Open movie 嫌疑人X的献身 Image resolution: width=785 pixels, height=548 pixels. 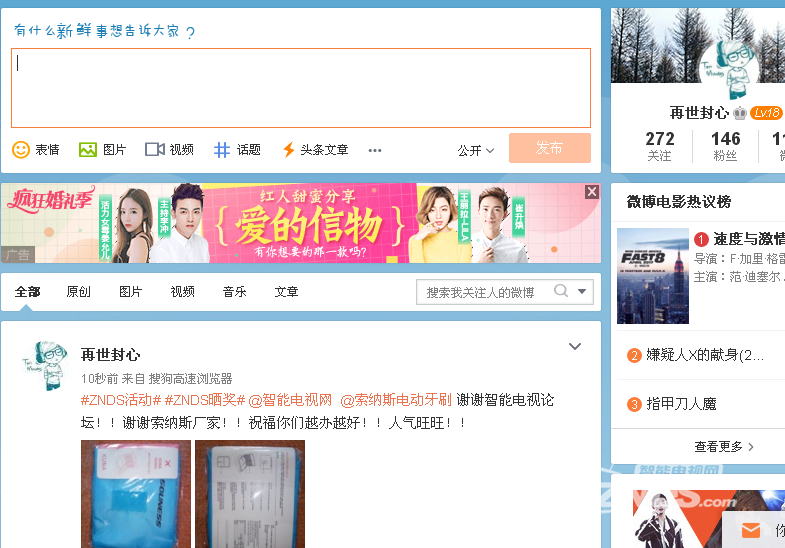(705, 355)
